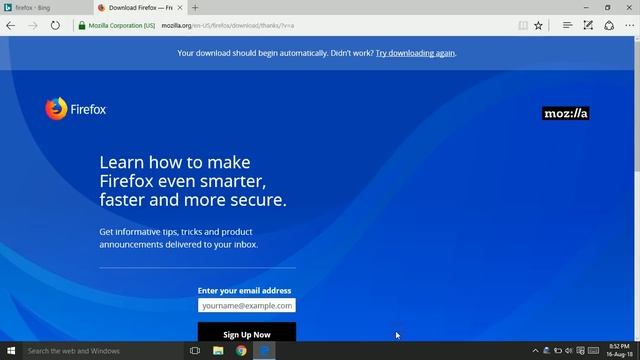Viewport: 640px width, 360px height.
Task: Click "Enter your email address" label
Action: tap(244, 291)
